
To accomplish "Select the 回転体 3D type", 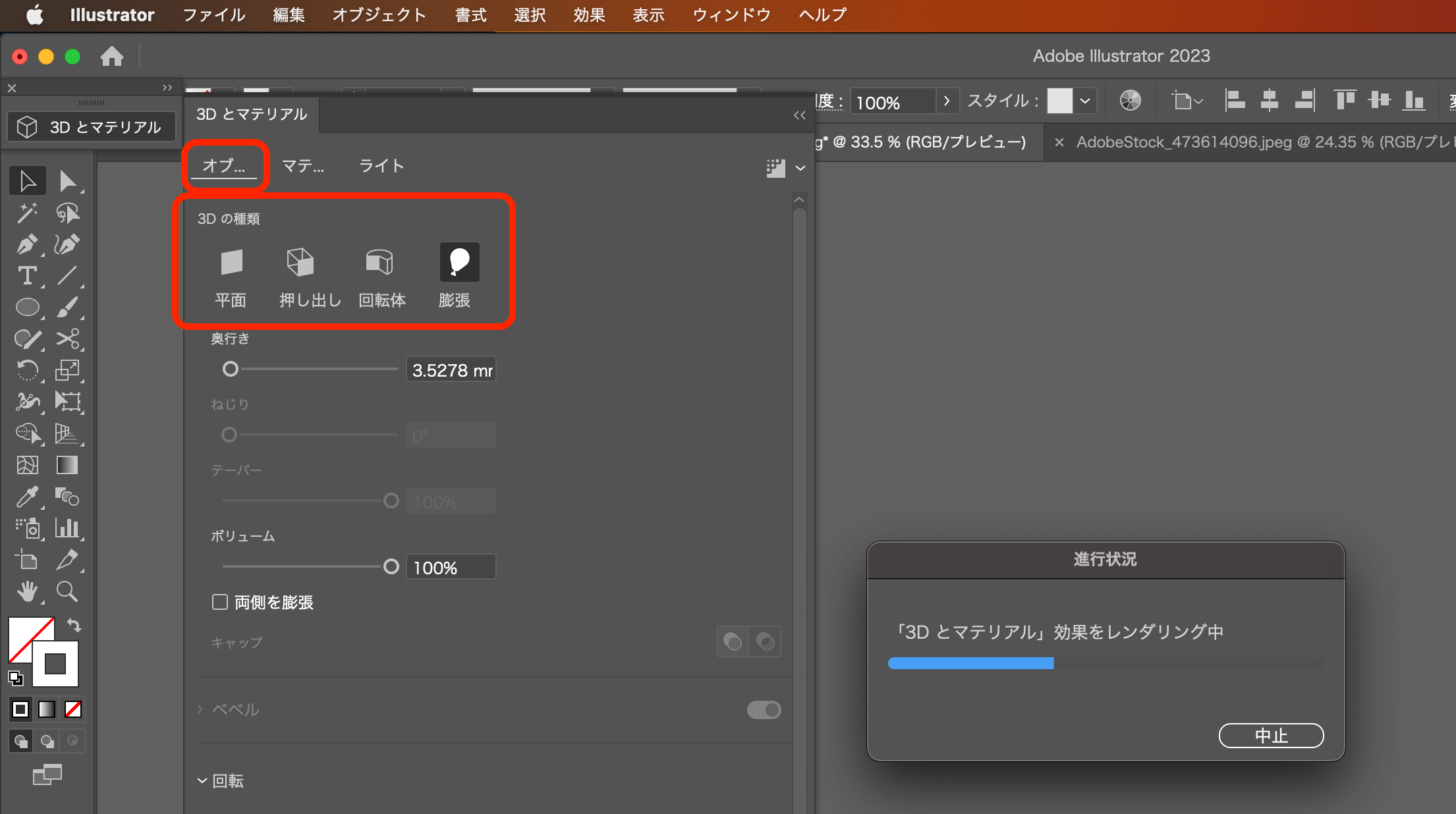I will click(381, 261).
